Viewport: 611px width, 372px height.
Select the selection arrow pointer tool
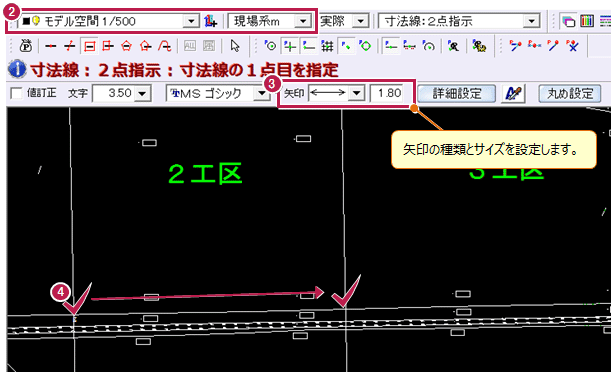click(x=235, y=46)
